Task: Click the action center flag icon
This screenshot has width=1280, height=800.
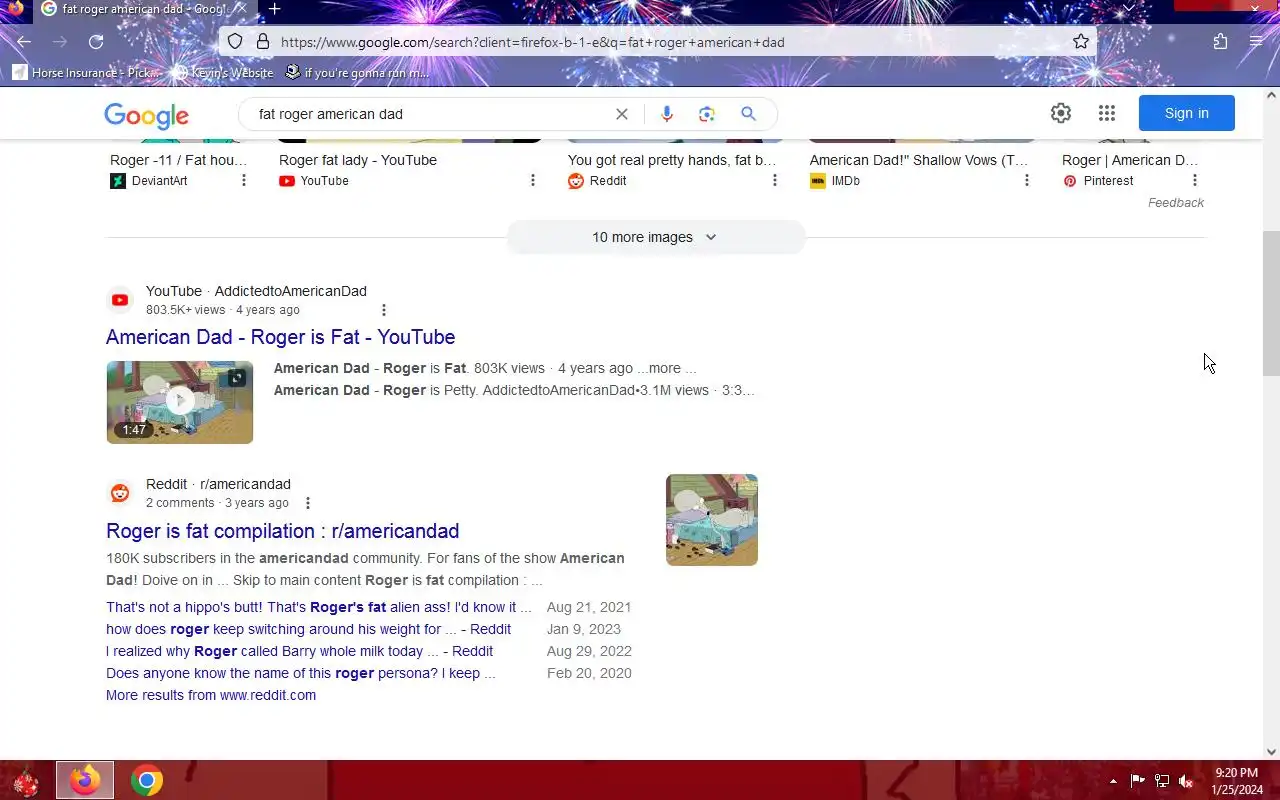Action: coord(1138,781)
